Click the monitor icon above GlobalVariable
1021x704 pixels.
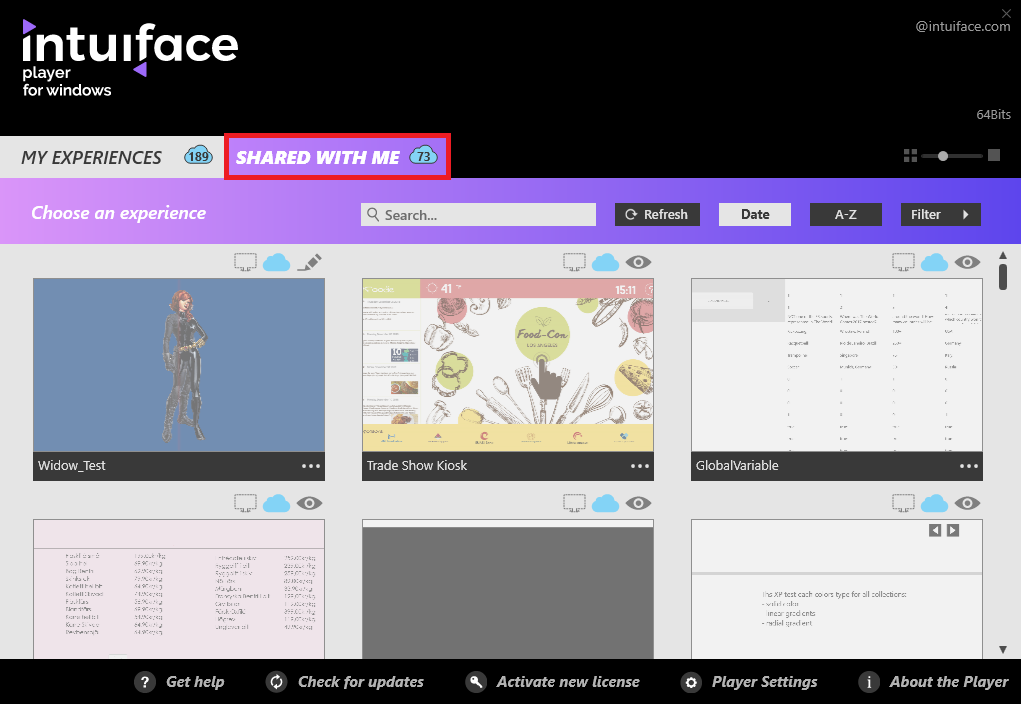point(903,262)
